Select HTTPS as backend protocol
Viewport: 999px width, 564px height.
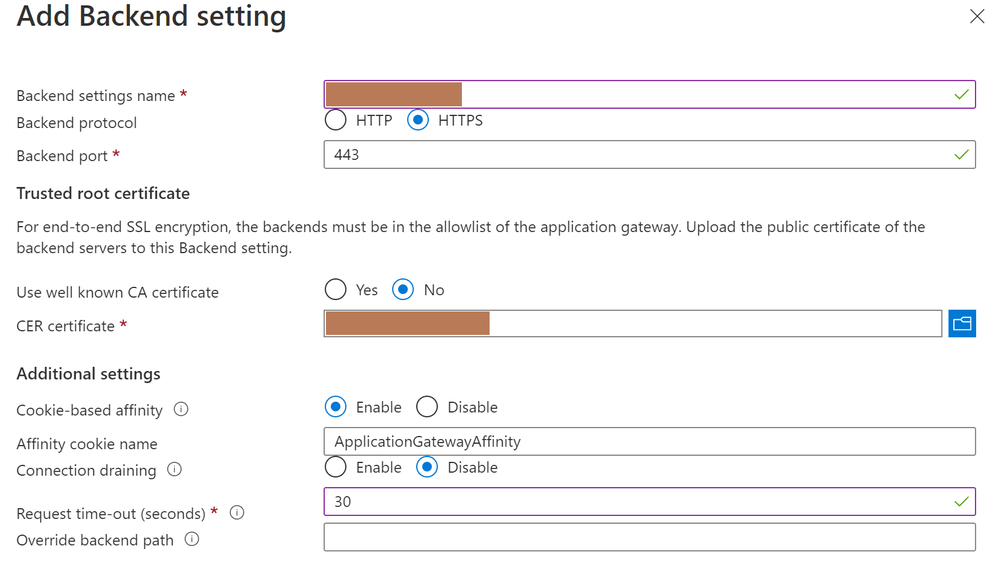click(418, 121)
